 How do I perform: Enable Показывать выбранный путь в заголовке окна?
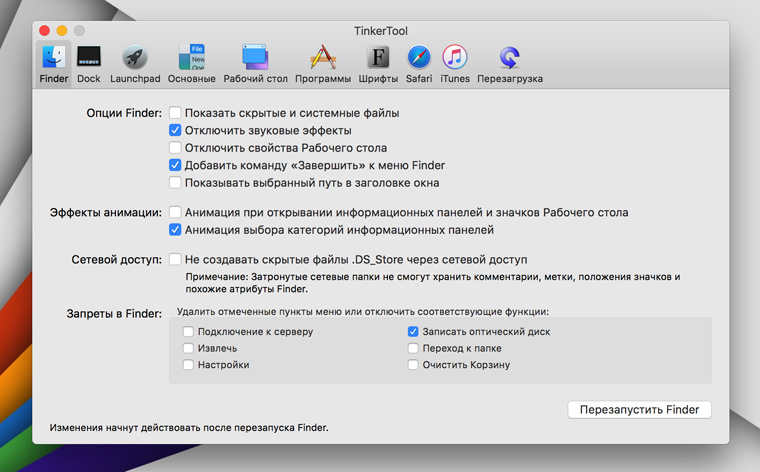175,183
